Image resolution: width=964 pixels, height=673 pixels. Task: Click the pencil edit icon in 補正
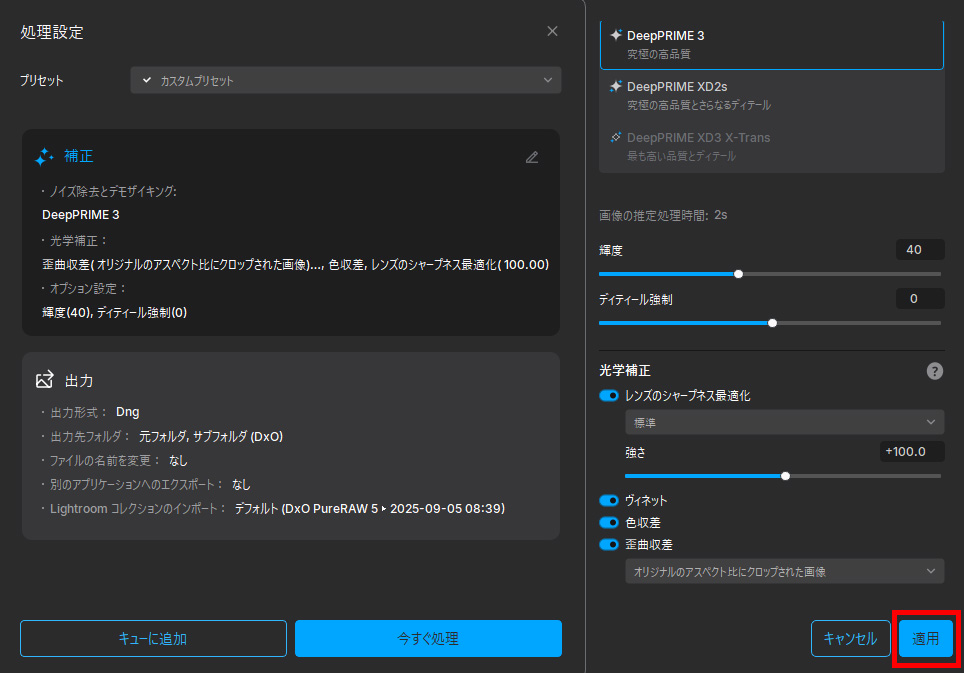coord(532,157)
